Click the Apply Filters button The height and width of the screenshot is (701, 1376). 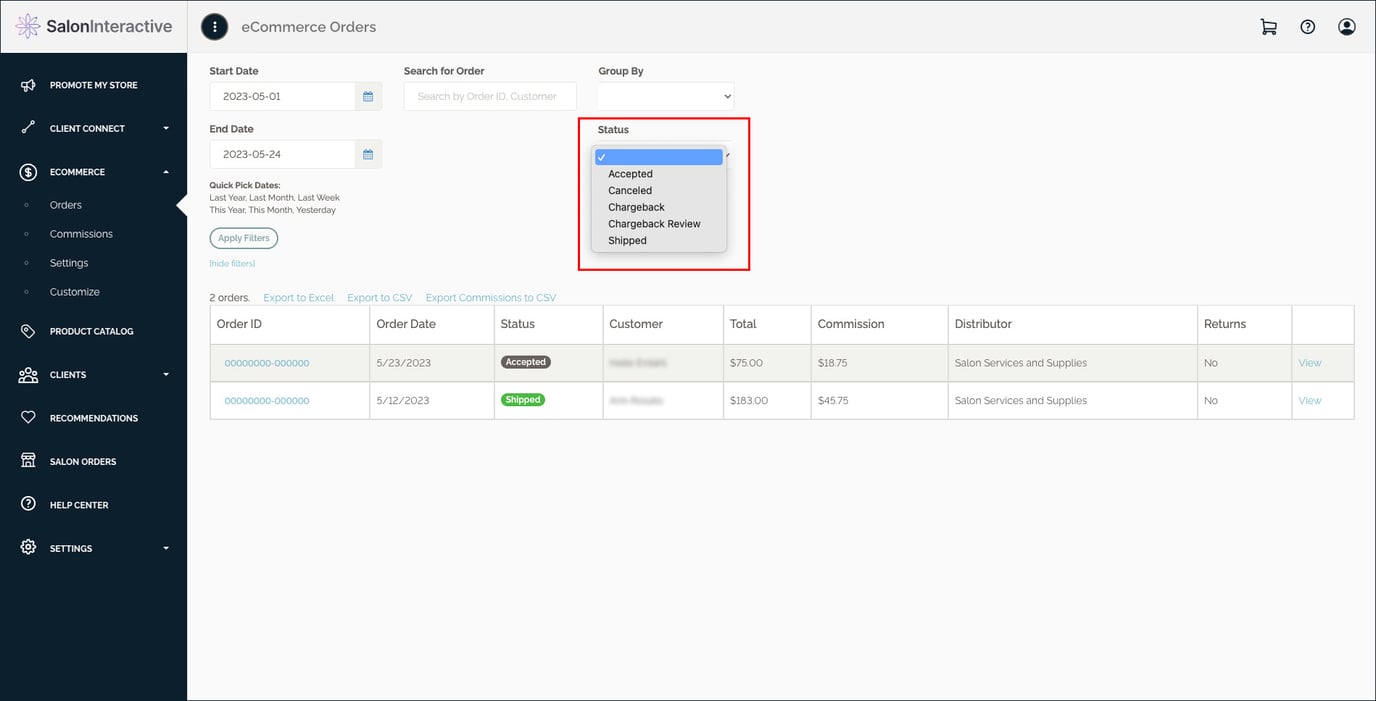point(244,238)
